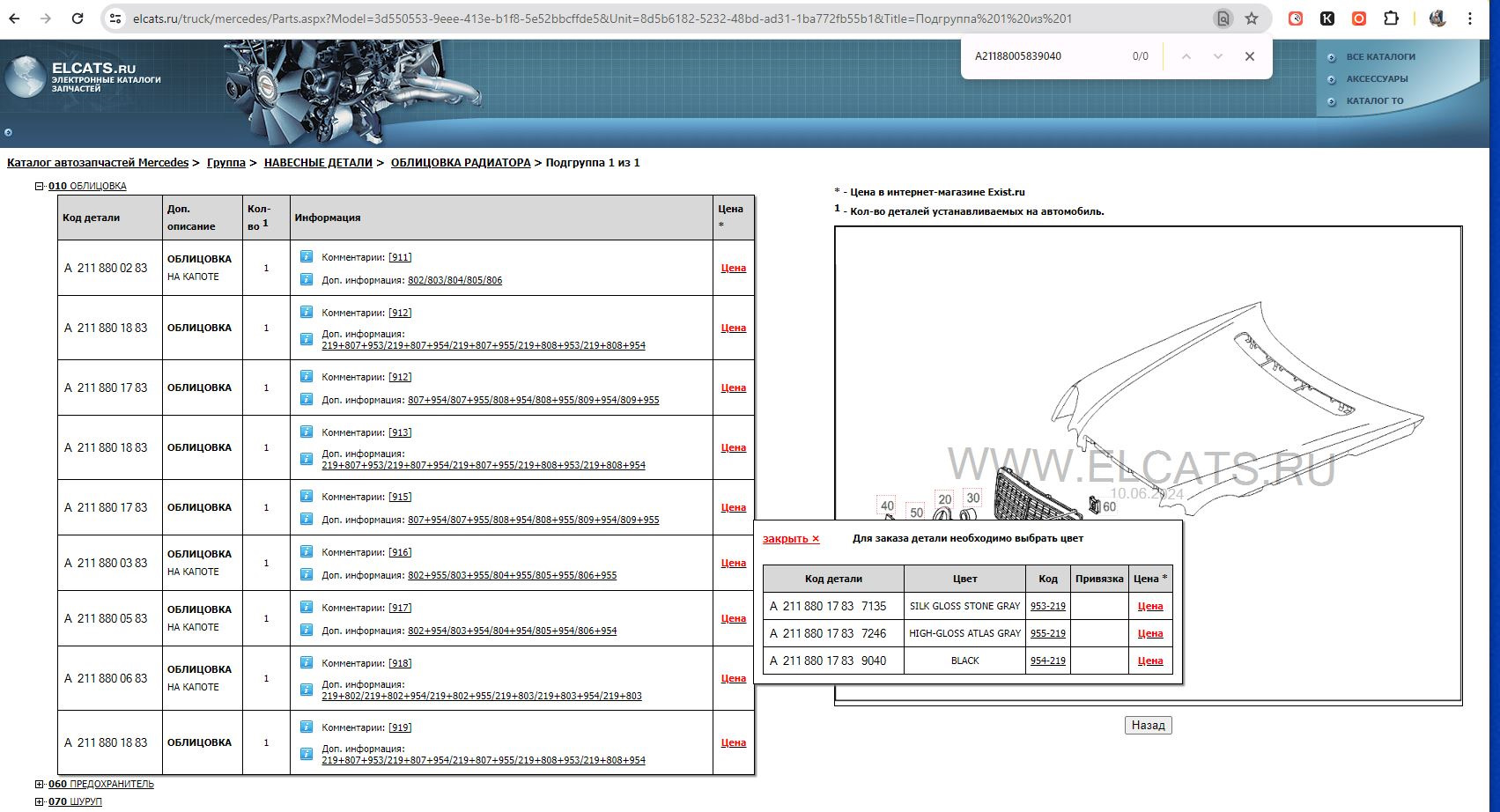Viewport: 1500px width, 812px height.
Task: Expand the 060 ПРЕДОХРАНИТЕЛЬ node
Action: (40, 784)
